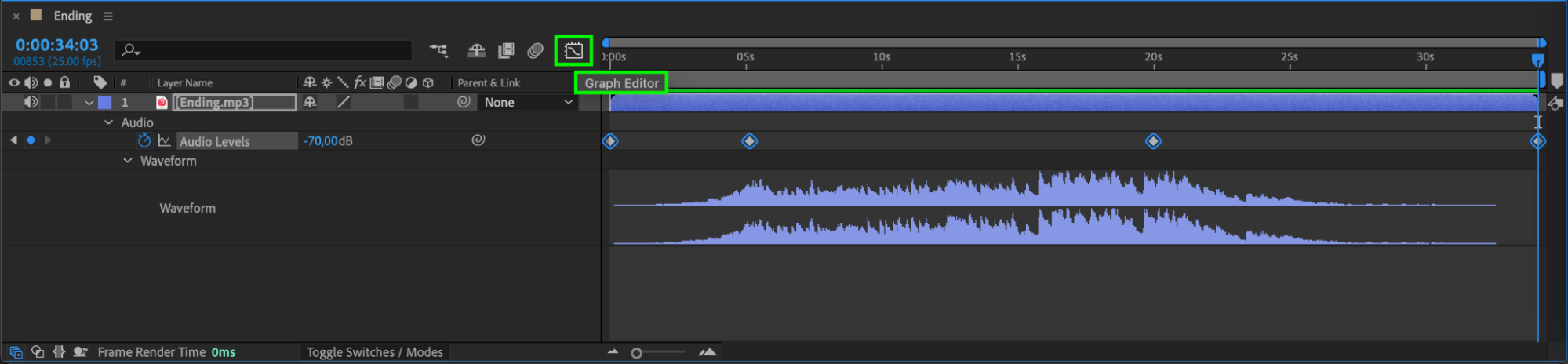
Task: Click the Effects fx column header icon
Action: pos(360,82)
